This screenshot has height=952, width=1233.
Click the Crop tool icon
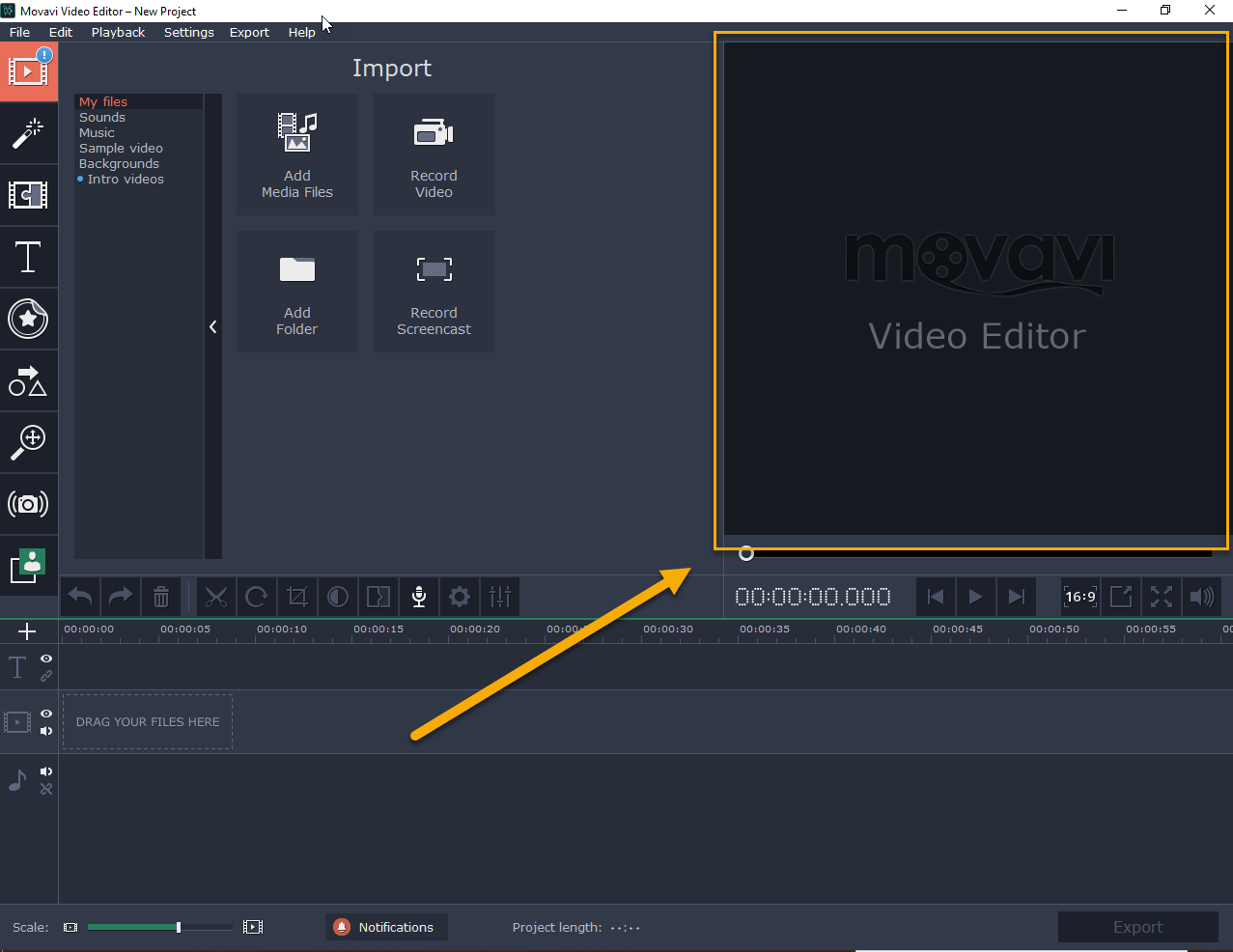297,597
